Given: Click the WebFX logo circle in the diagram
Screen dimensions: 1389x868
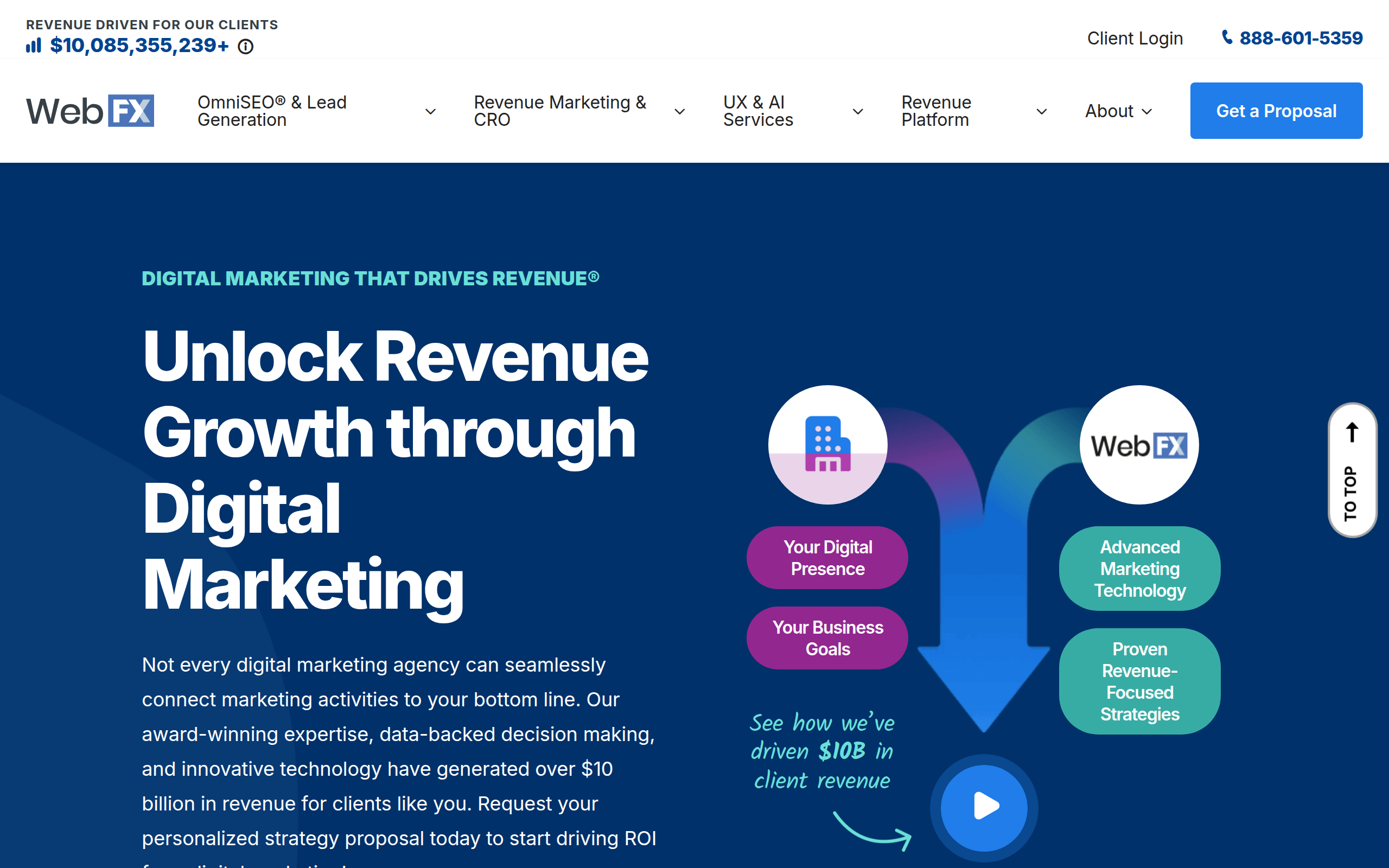Looking at the screenshot, I should (x=1139, y=445).
